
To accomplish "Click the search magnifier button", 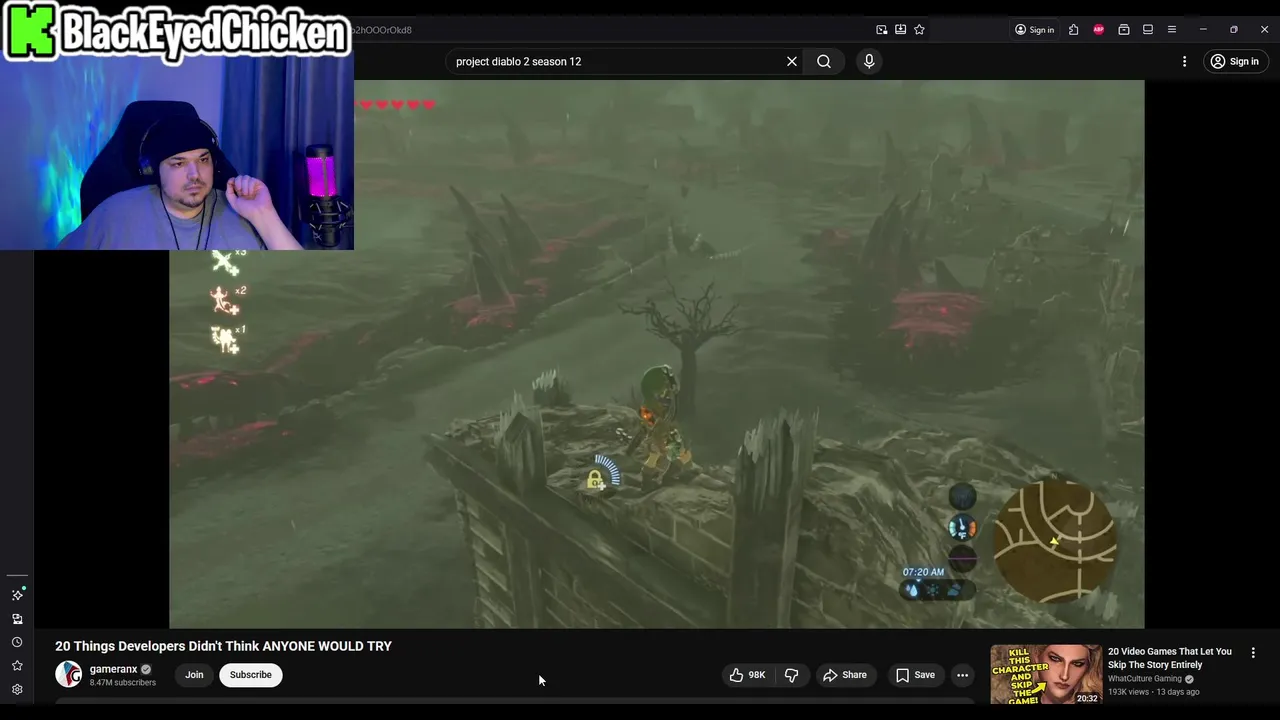I will (824, 61).
